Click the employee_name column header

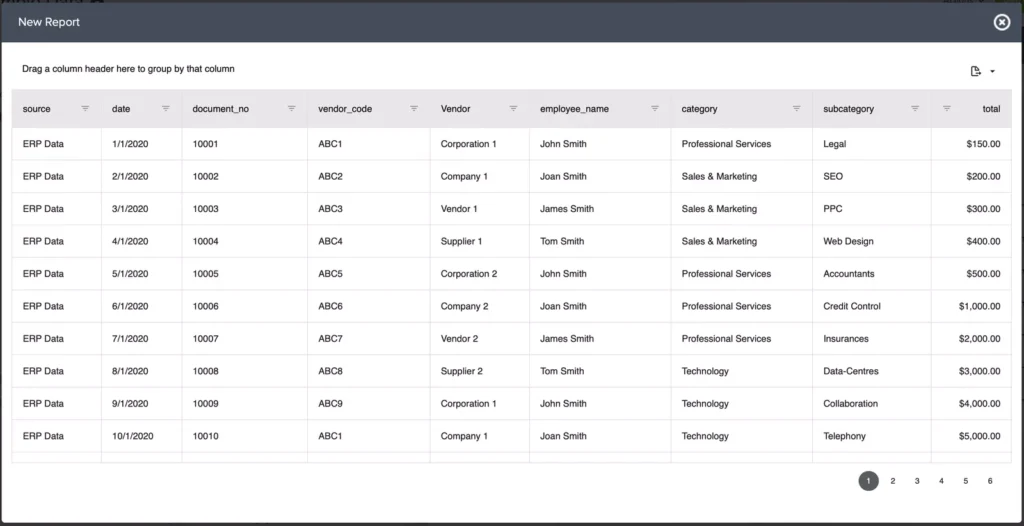pos(574,109)
